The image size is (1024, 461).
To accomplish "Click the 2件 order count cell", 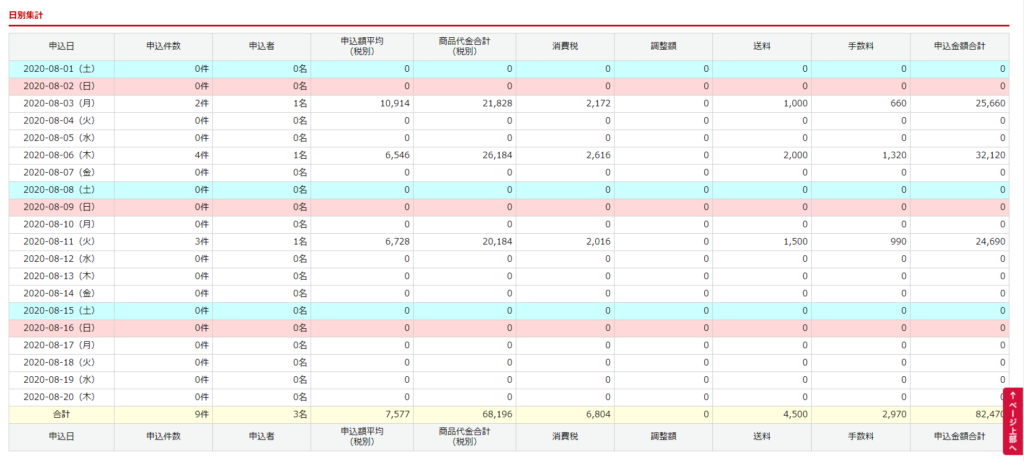I will [163, 104].
